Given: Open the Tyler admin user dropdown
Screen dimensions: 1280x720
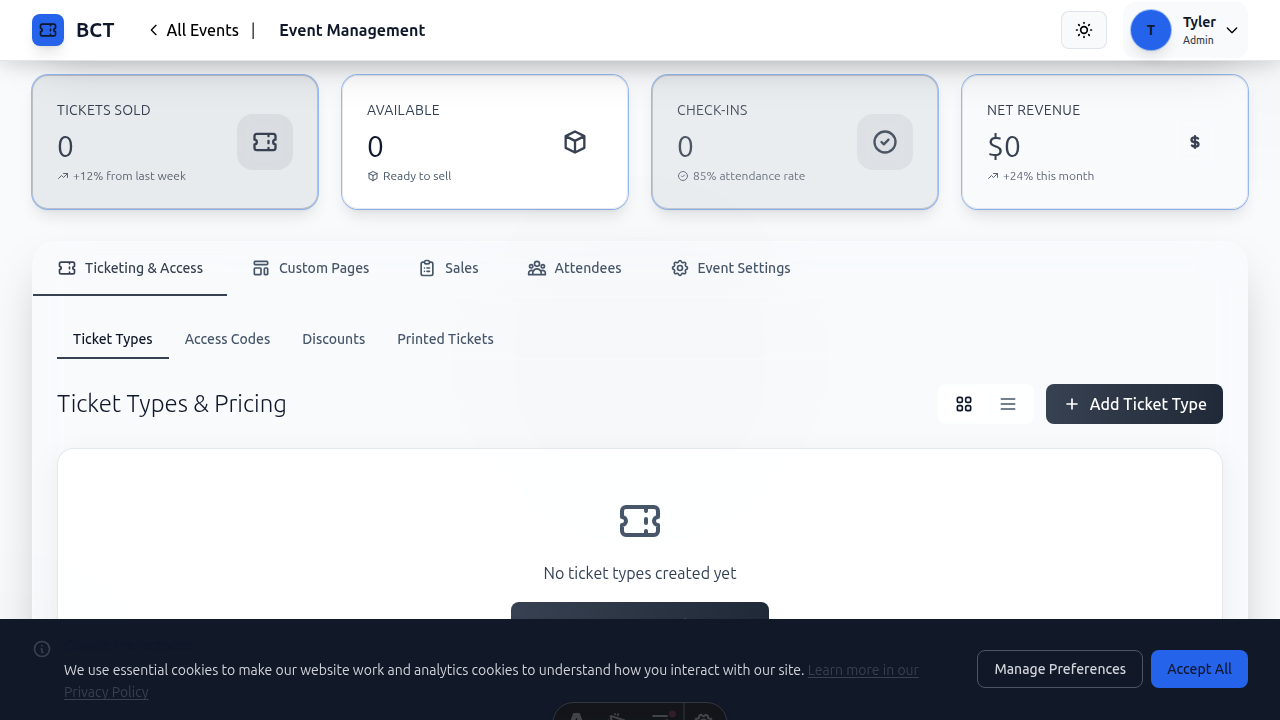Looking at the screenshot, I should (x=1231, y=31).
